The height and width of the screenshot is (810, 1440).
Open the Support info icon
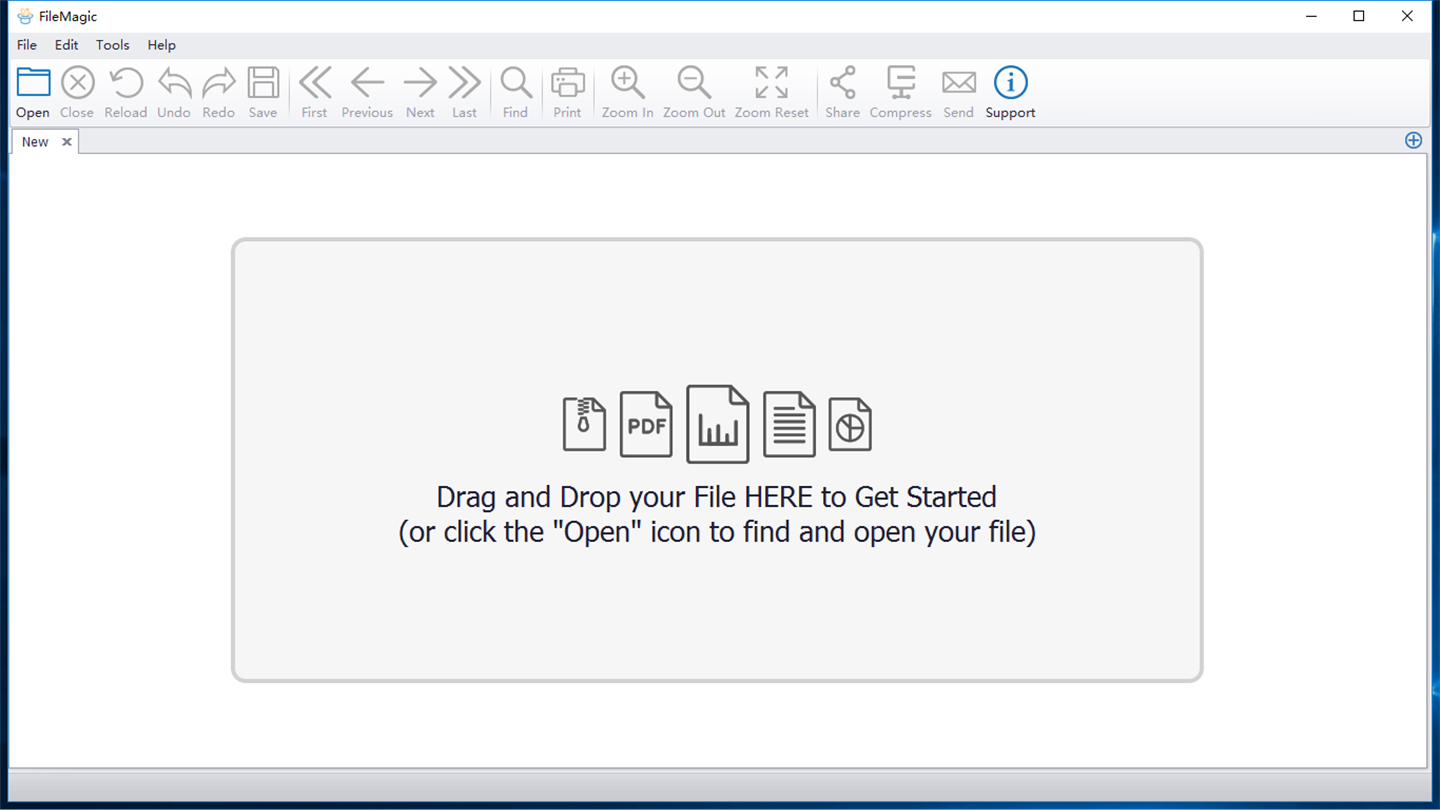pos(1011,83)
